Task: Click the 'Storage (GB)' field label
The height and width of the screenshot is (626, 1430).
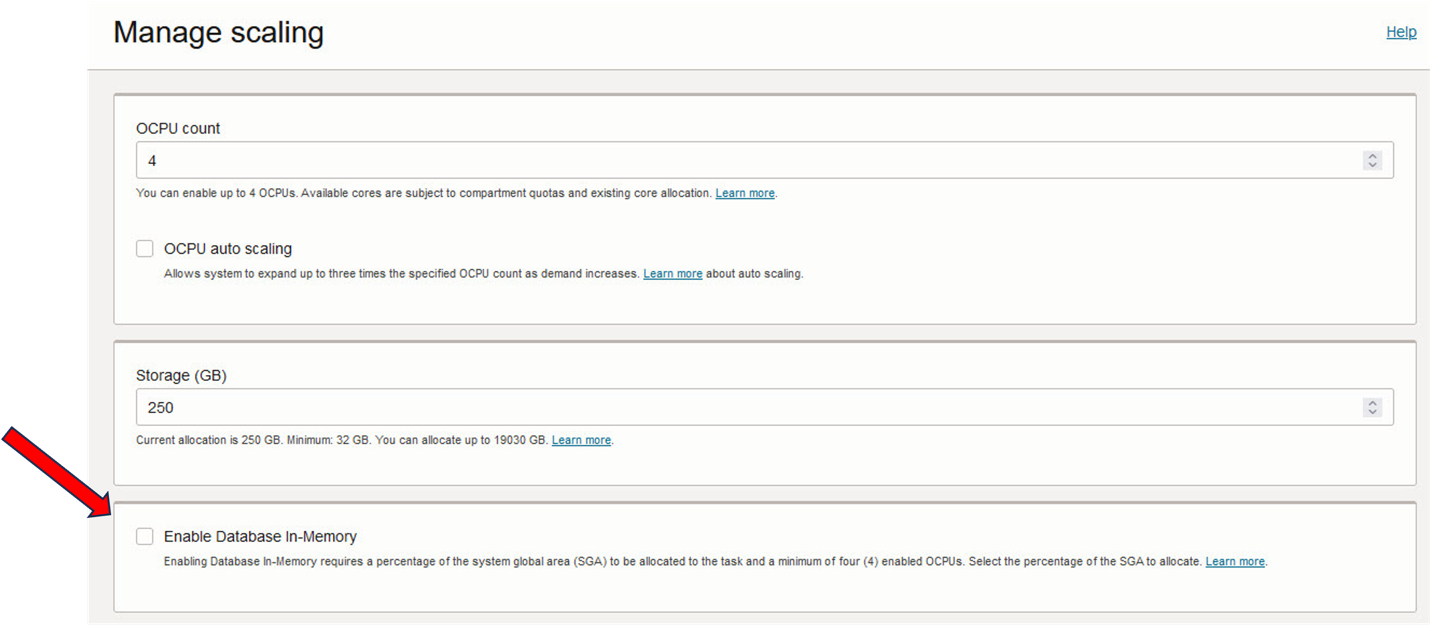Action: 181,376
